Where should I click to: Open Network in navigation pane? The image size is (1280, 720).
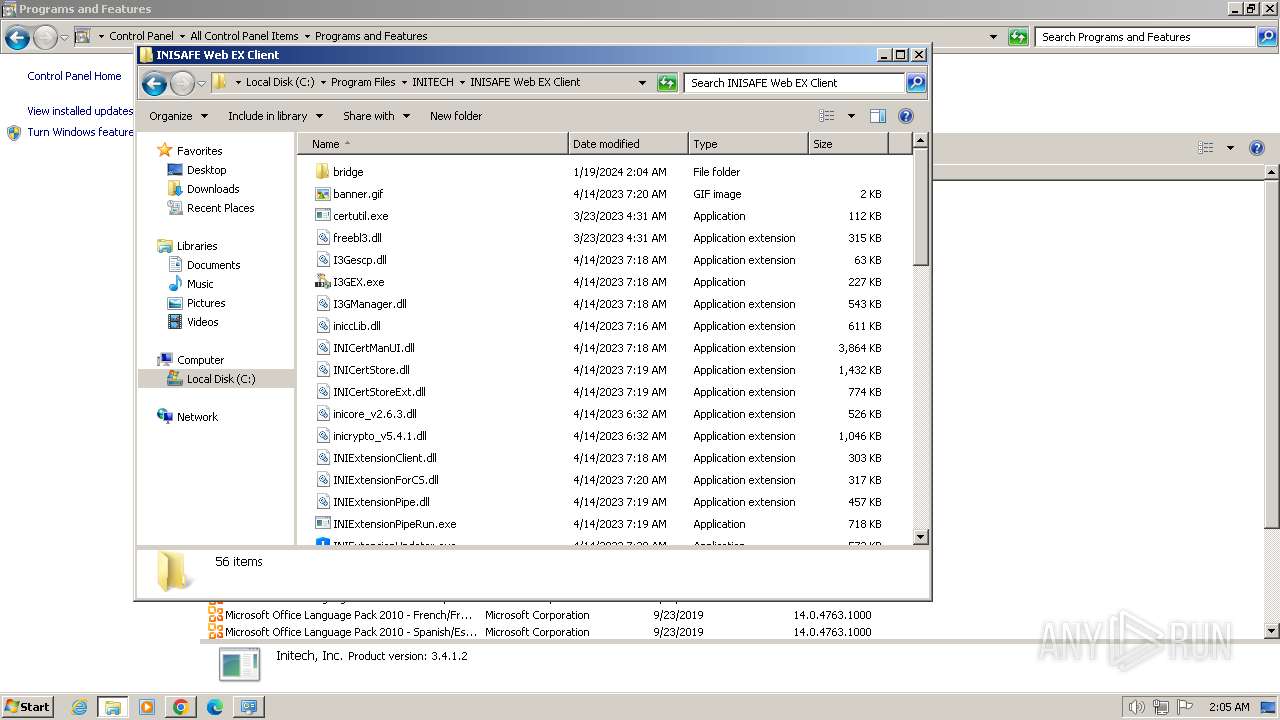coord(197,417)
